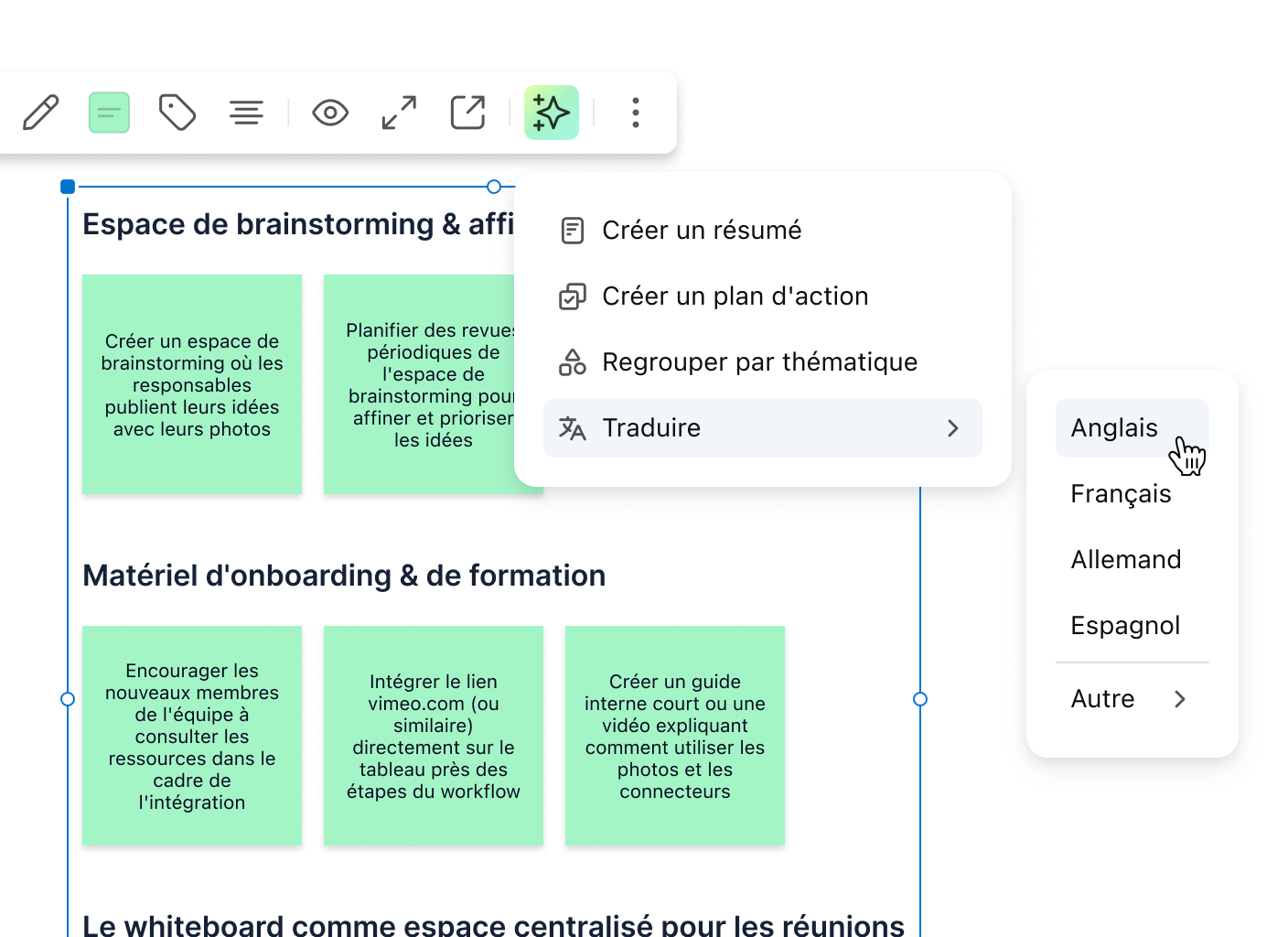The width and height of the screenshot is (1288, 937).
Task: Click the blue top-left selection handle
Action: [68, 187]
